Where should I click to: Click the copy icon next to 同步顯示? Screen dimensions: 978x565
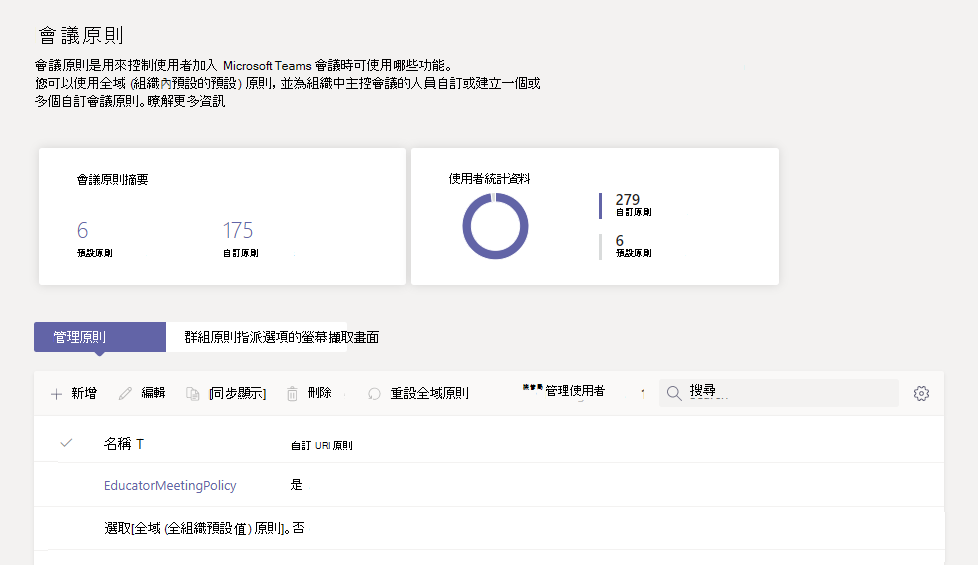[193, 394]
